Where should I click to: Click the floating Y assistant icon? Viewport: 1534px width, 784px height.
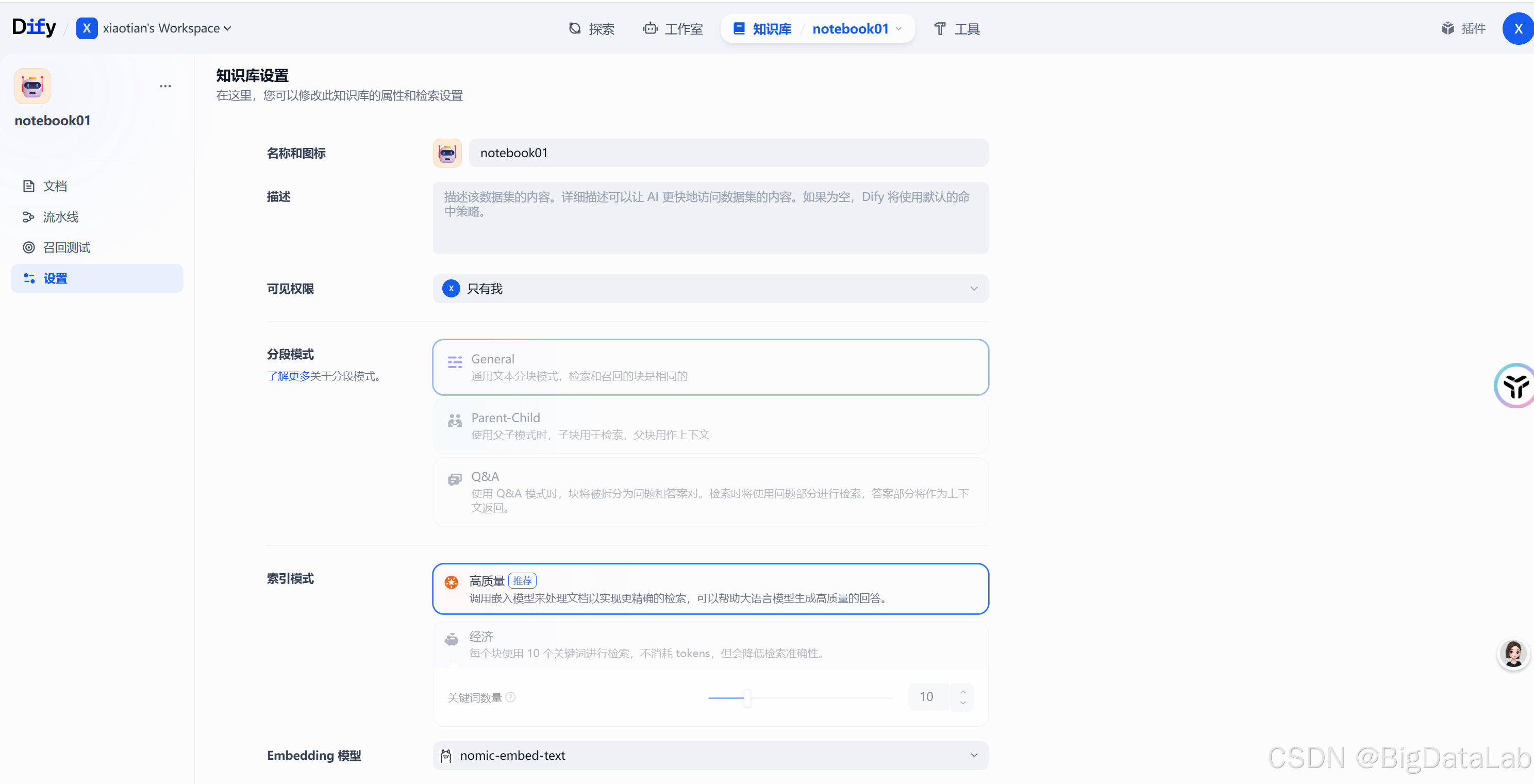tap(1515, 386)
